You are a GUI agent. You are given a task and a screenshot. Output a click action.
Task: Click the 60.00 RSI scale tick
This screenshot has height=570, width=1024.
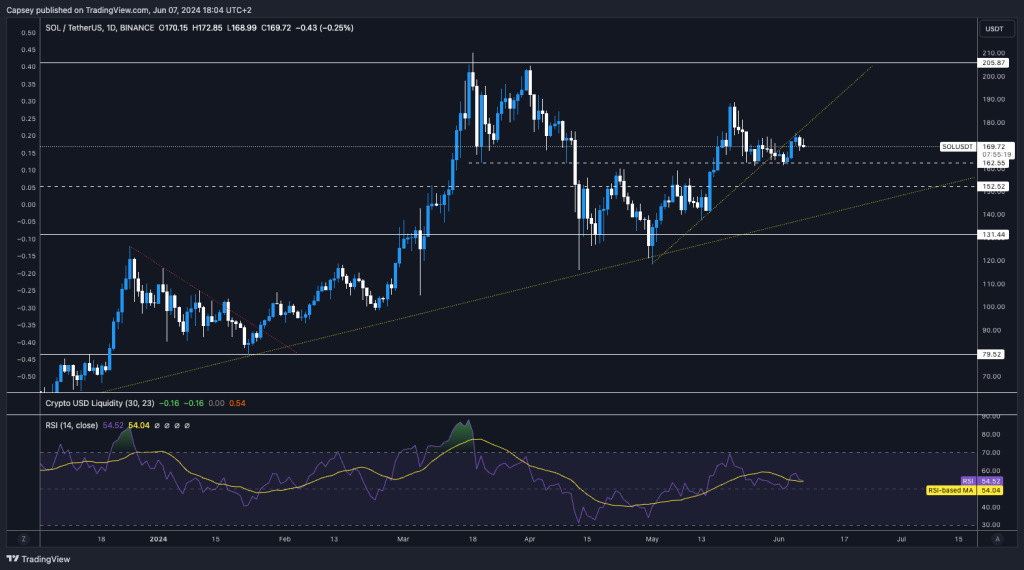click(991, 471)
